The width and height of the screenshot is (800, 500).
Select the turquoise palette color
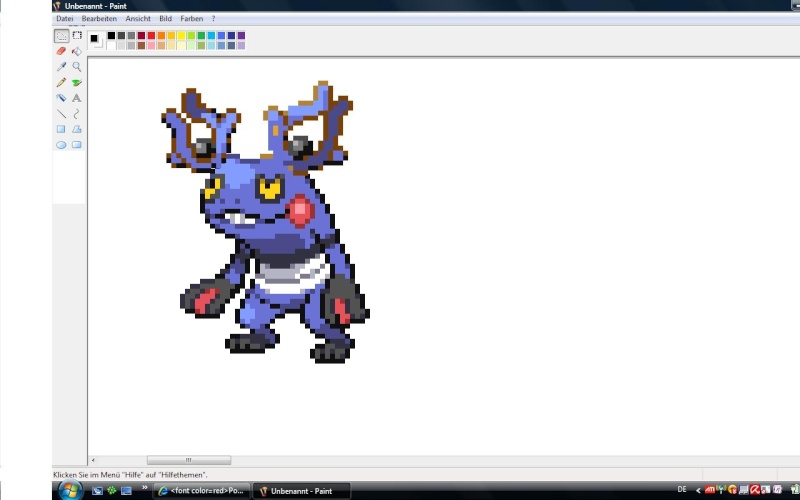[211, 35]
